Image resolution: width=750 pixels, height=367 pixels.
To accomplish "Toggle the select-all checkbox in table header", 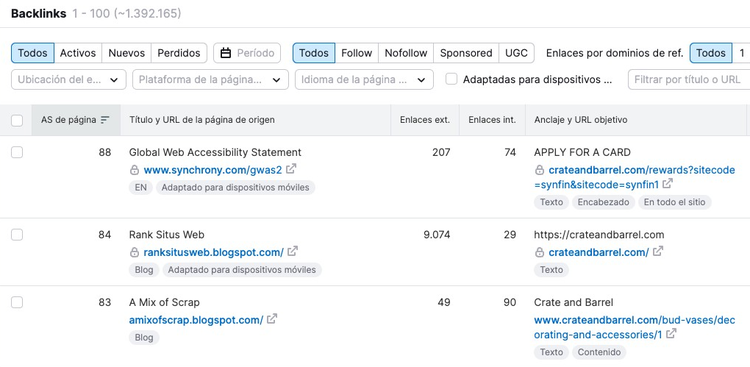I will point(17,120).
